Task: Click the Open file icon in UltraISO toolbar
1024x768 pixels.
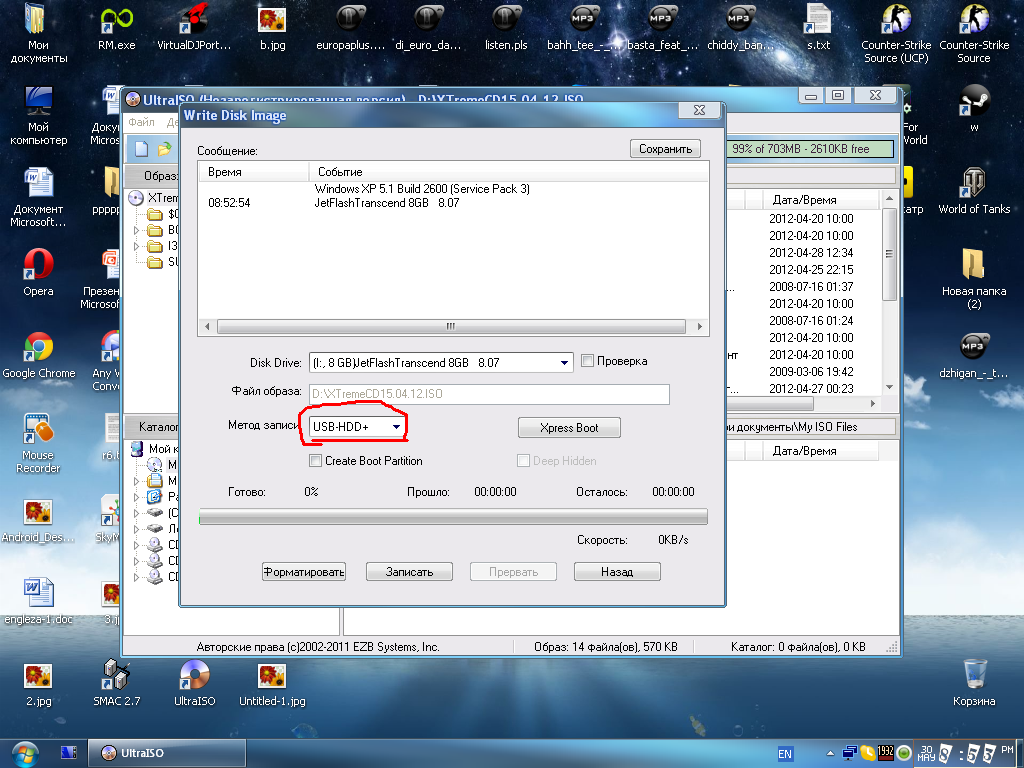Action: point(164,149)
